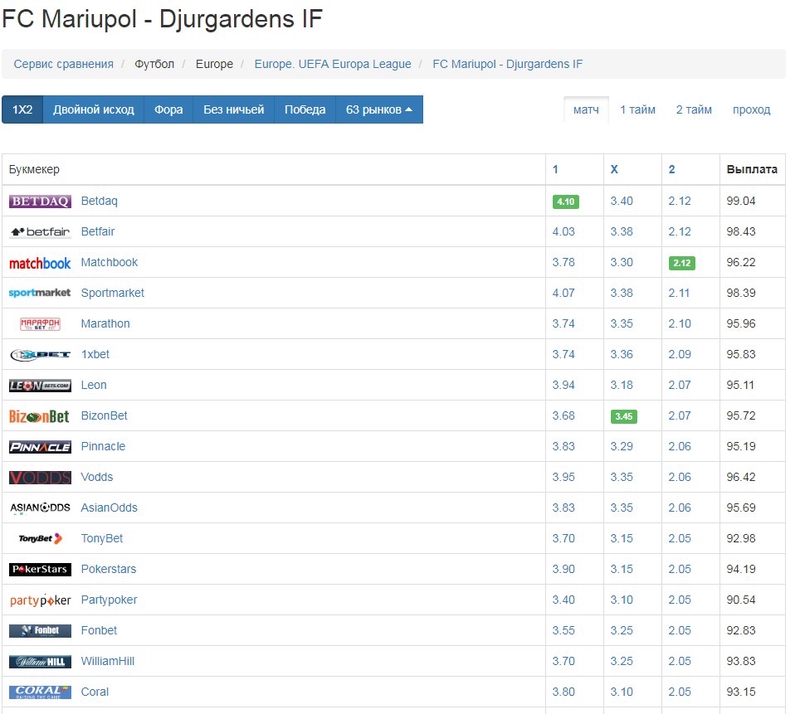Show odds for 2 тайм

pos(694,110)
